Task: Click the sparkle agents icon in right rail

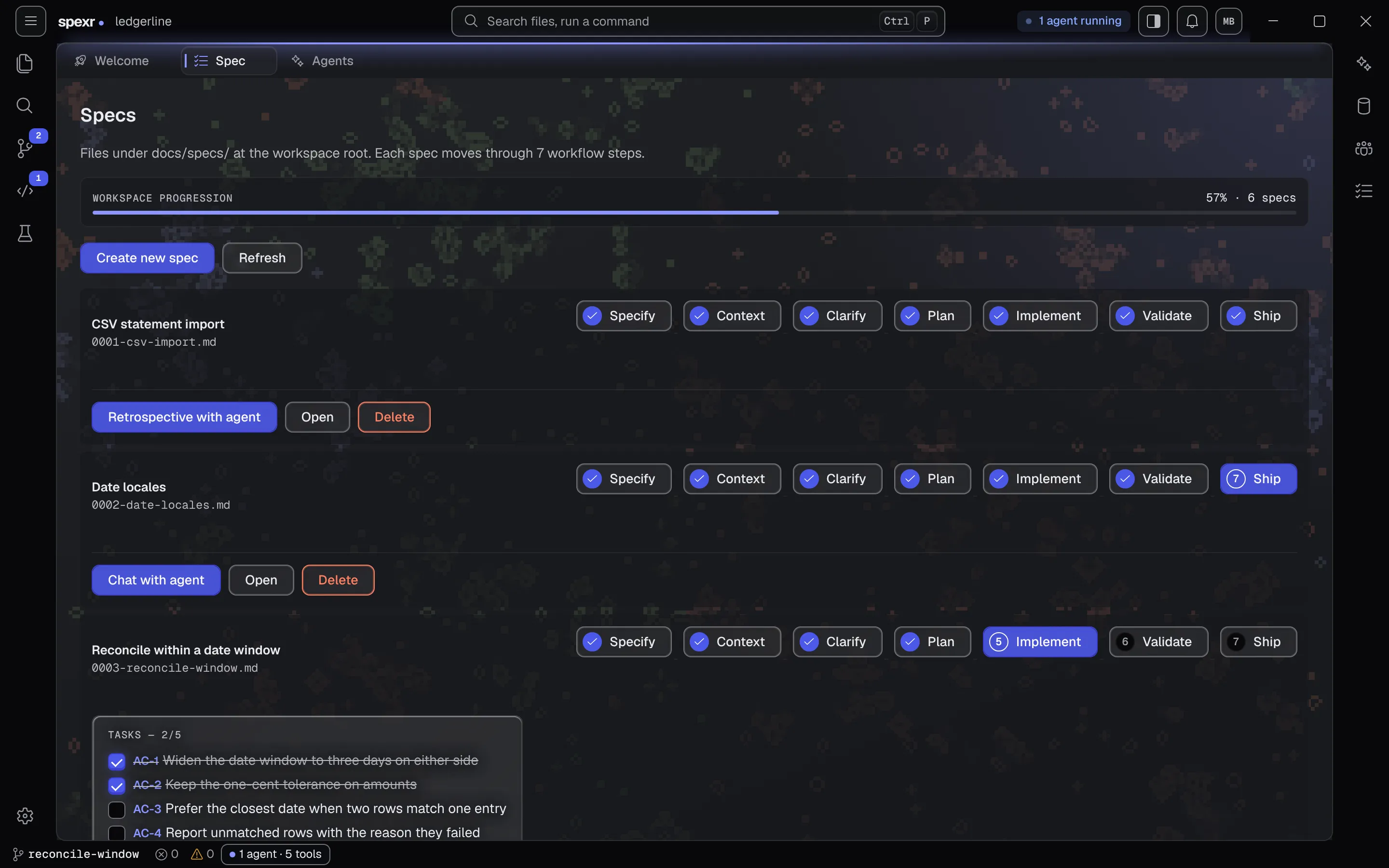Action: point(1364,63)
